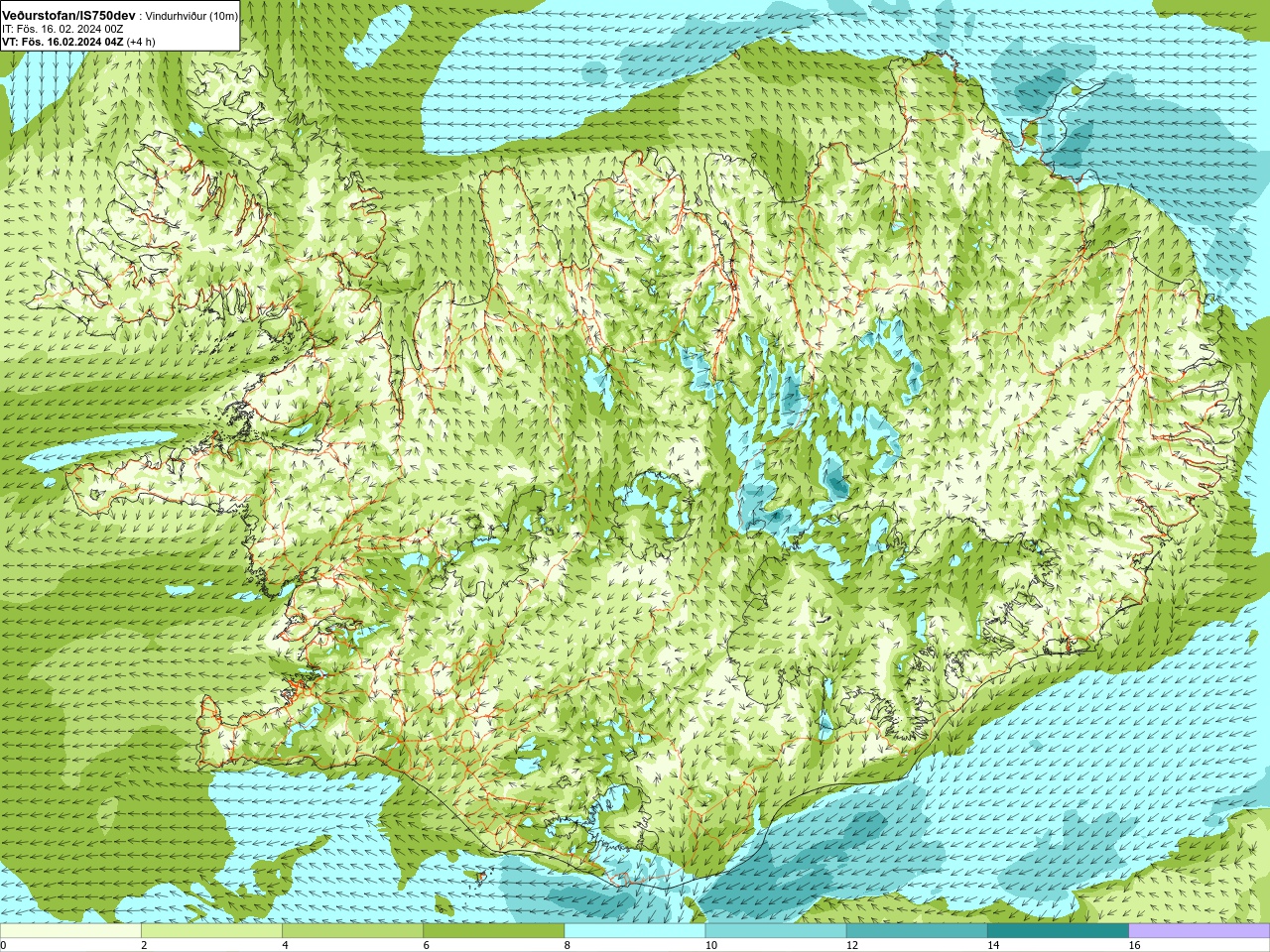This screenshot has width=1270, height=952.
Task: Click the 'Vindurhviður (10m)' parameter label
Action: pos(191,16)
